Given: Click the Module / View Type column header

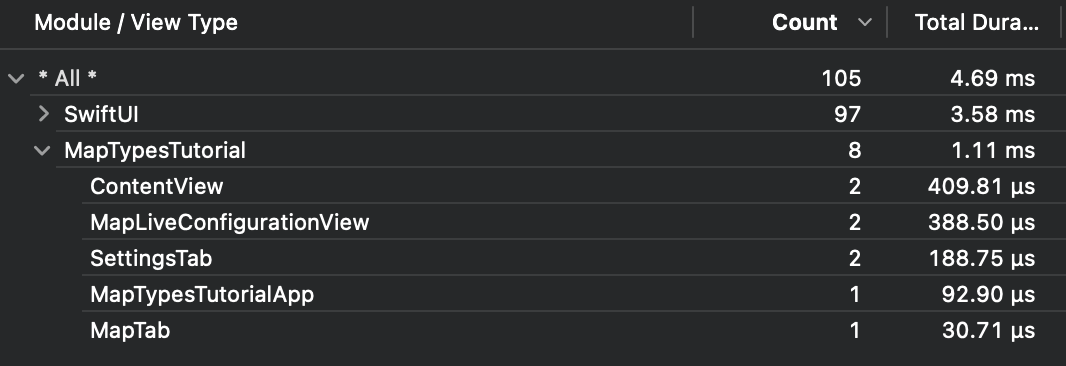Looking at the screenshot, I should pyautogui.click(x=136, y=22).
